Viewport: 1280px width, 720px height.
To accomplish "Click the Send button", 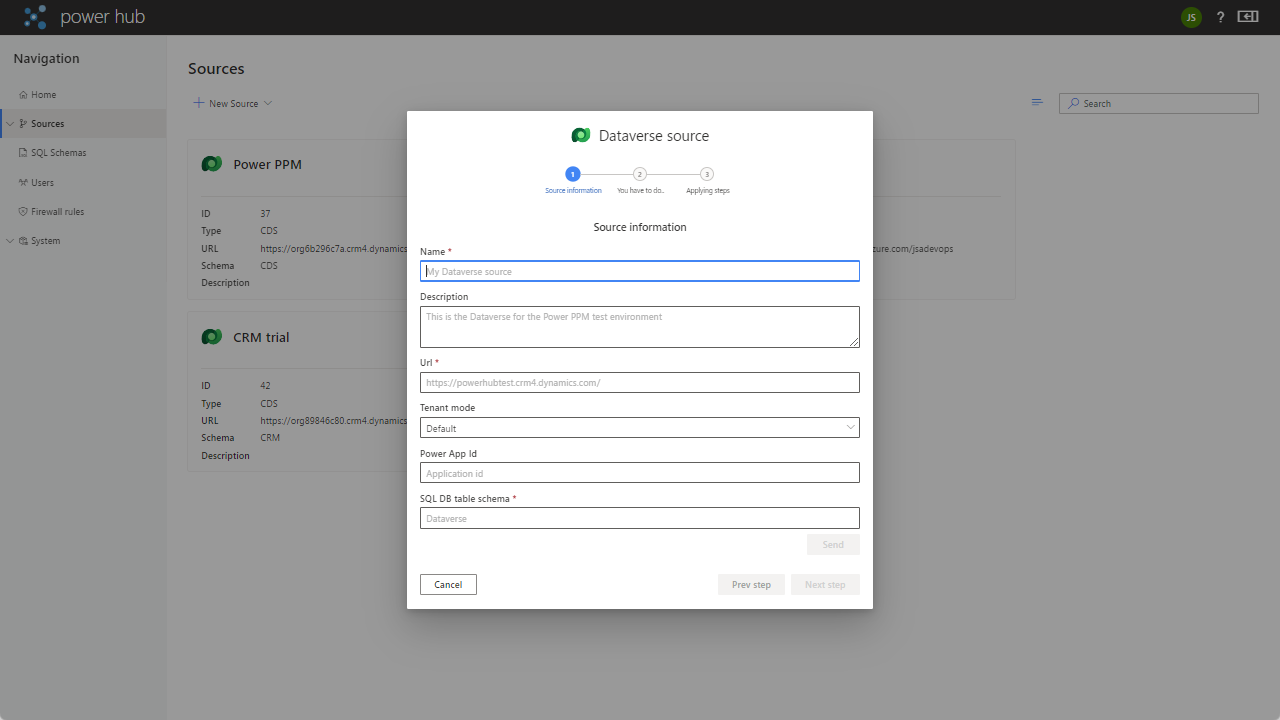I will 833,545.
